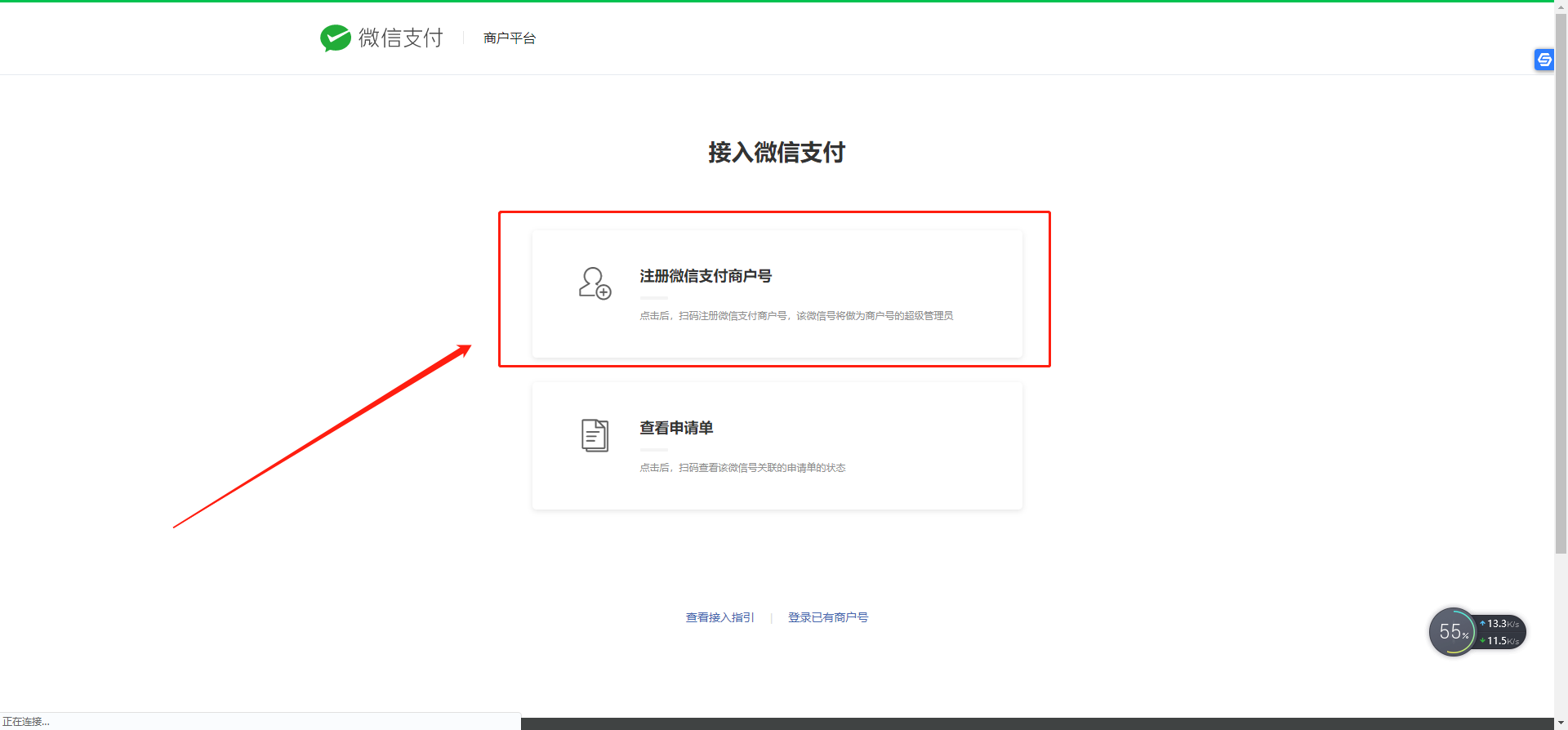Click the 微信支付 brand text in header

click(x=400, y=38)
